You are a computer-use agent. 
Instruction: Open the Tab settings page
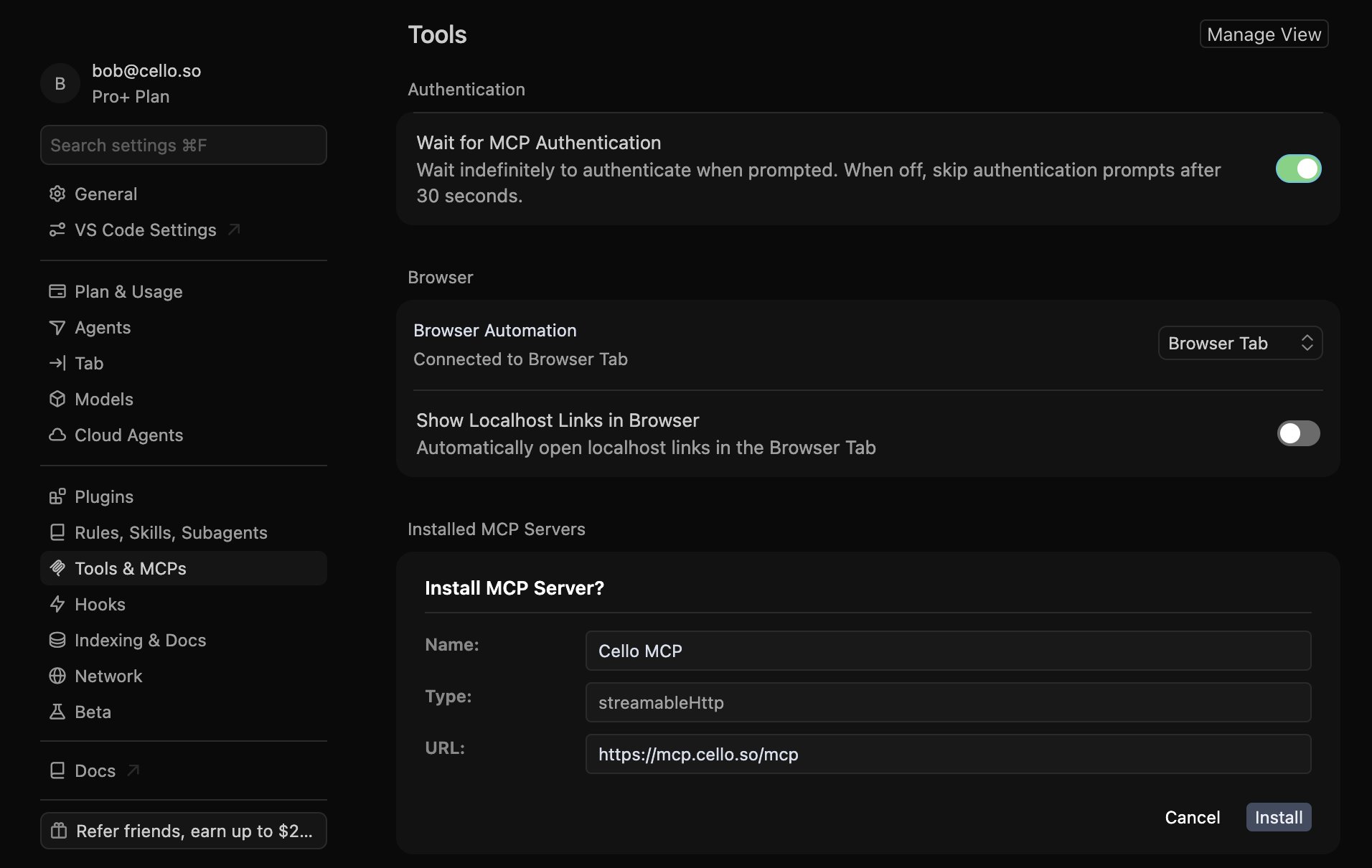pos(184,363)
